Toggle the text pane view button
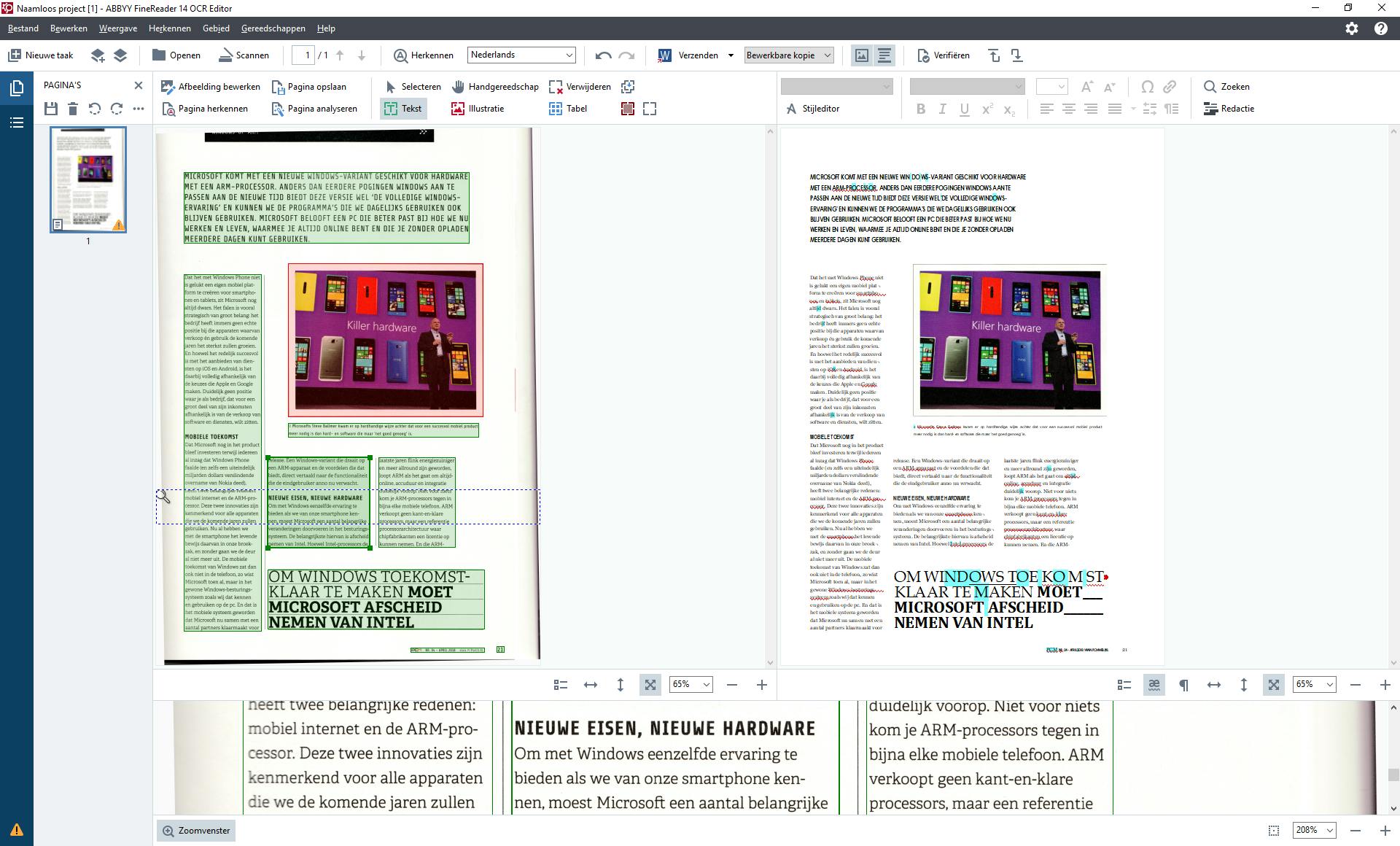The image size is (1400, 846). point(884,55)
